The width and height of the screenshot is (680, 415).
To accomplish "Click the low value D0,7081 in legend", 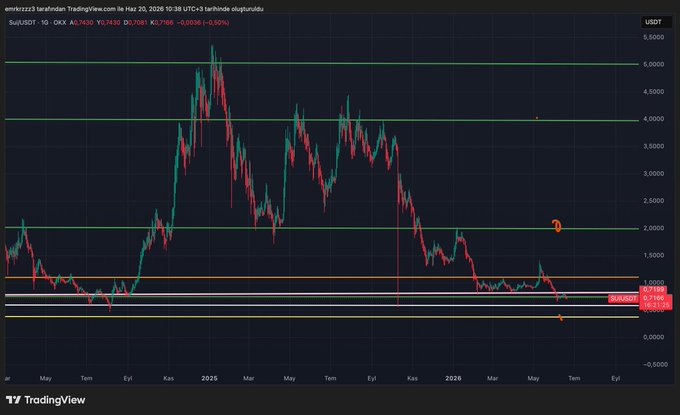I will [x=135, y=23].
